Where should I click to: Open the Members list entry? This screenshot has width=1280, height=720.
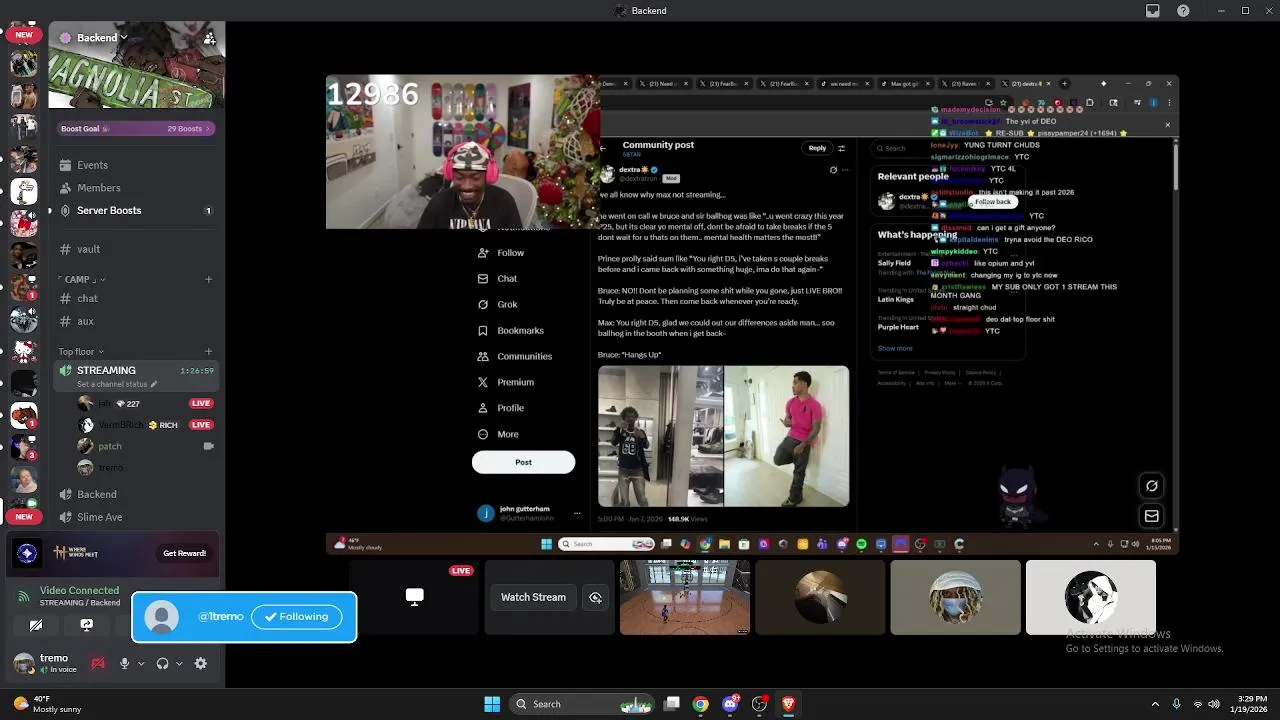(x=136, y=188)
